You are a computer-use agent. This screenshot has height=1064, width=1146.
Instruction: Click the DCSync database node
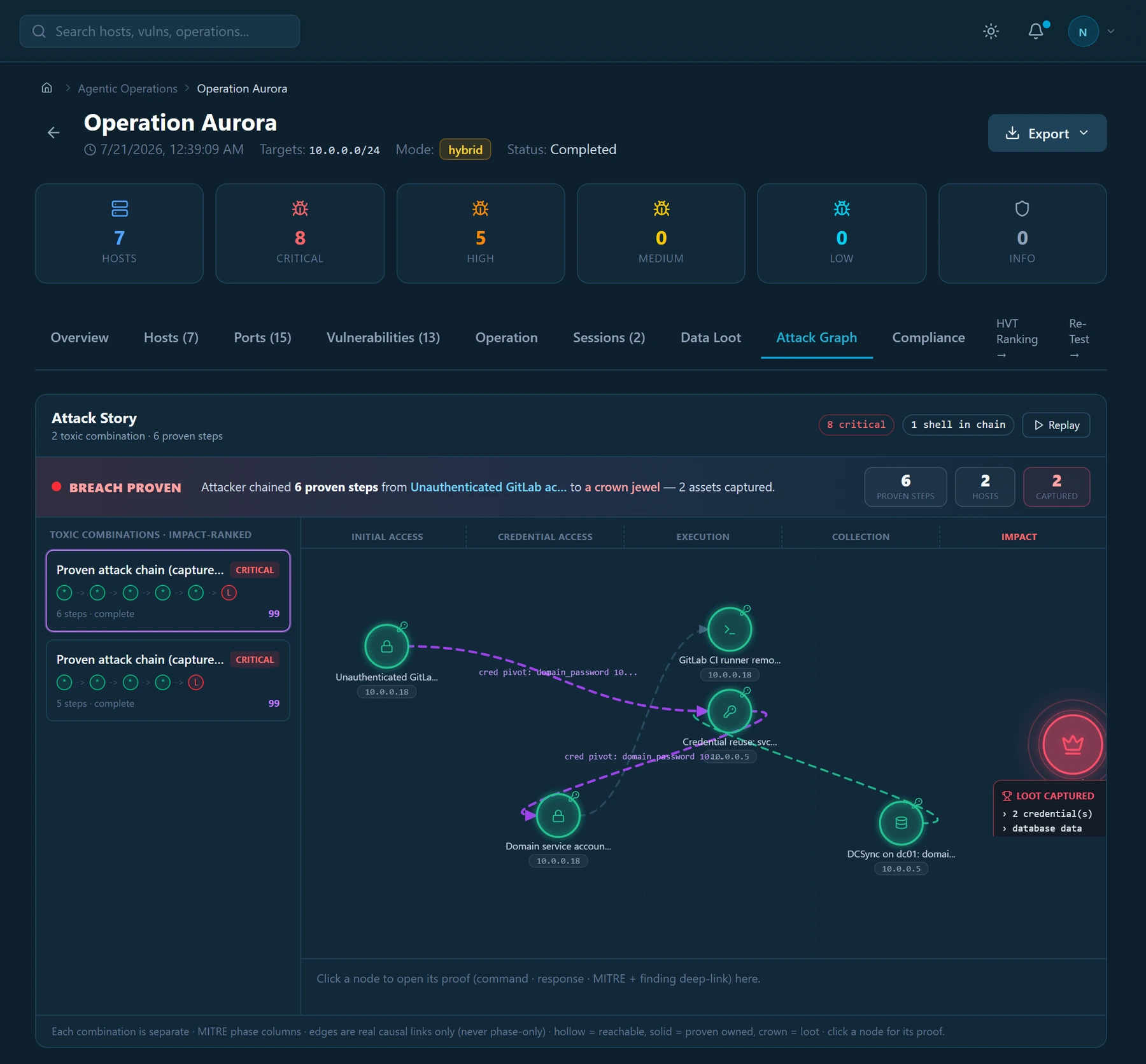tap(901, 823)
